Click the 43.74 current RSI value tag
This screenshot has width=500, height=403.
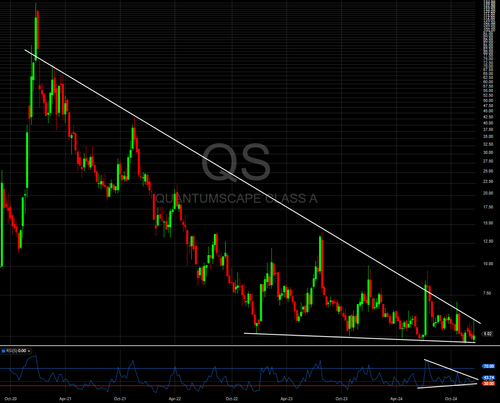(488, 378)
